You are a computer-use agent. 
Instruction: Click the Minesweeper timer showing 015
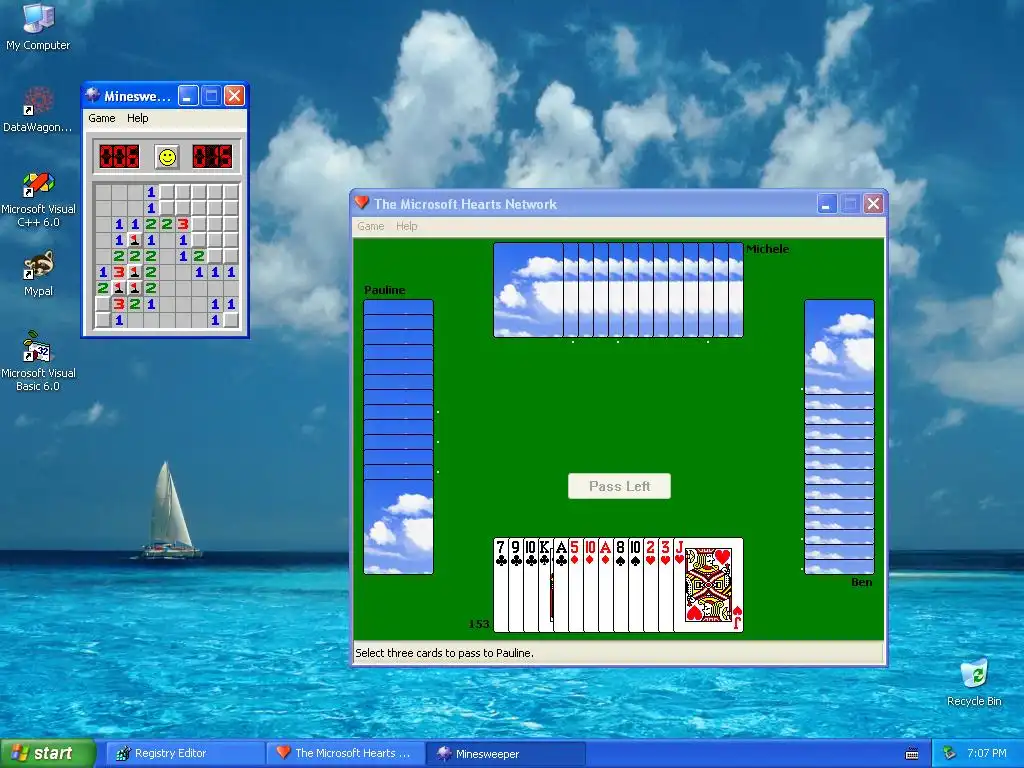(x=212, y=157)
